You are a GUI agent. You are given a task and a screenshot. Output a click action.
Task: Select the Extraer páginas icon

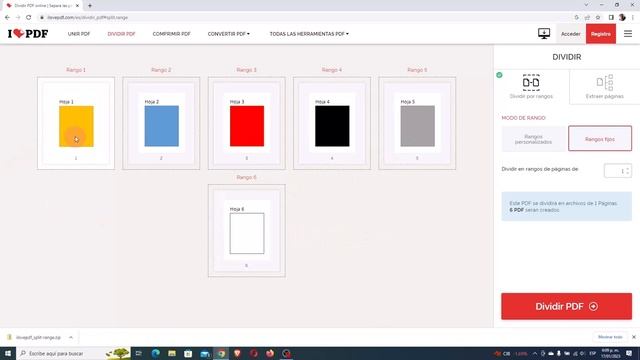tap(604, 82)
